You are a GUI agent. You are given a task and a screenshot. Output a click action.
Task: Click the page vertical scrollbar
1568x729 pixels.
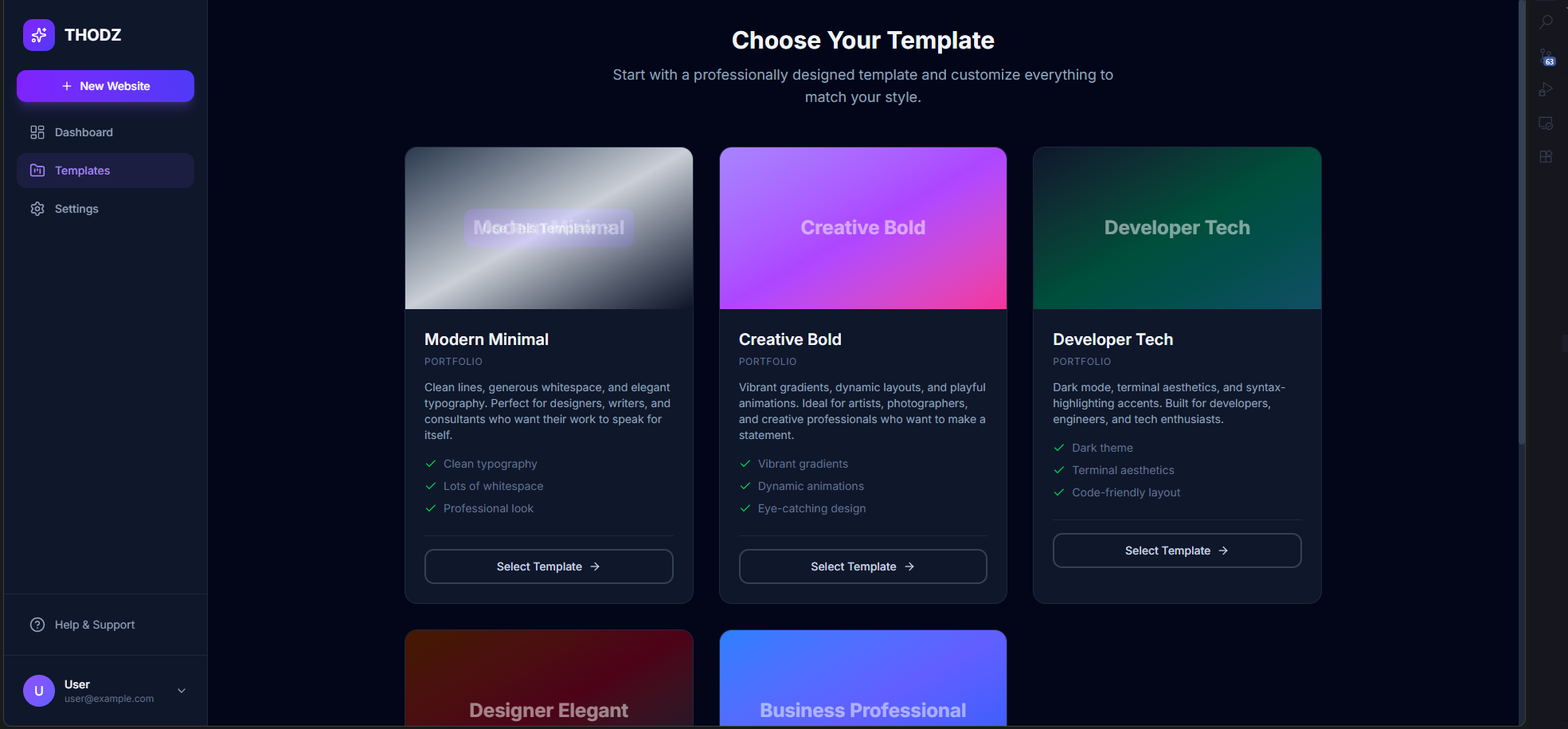[x=1522, y=223]
